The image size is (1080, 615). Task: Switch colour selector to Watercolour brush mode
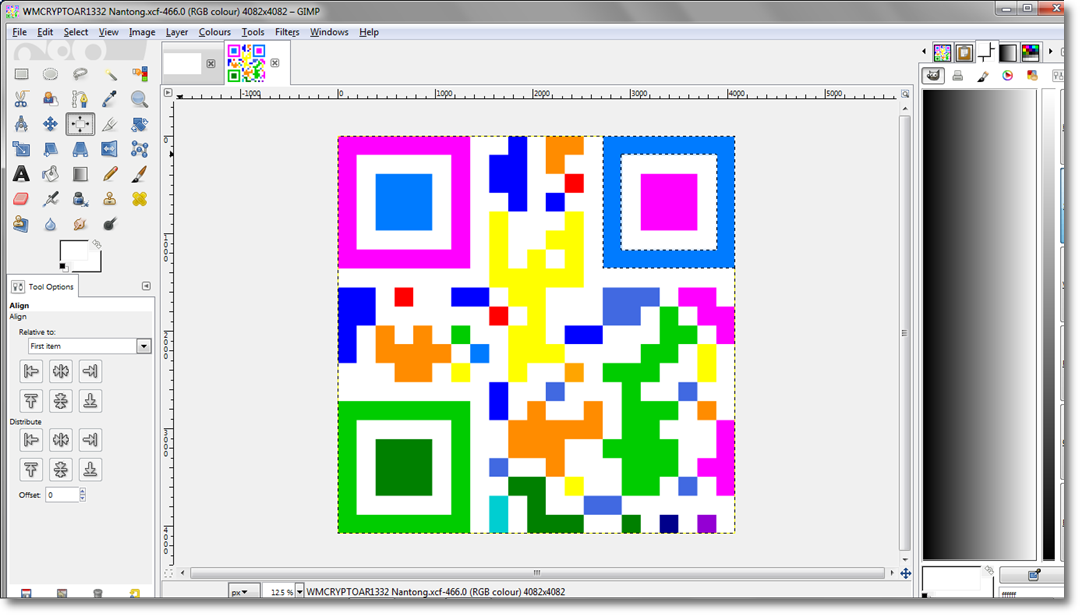coord(983,76)
